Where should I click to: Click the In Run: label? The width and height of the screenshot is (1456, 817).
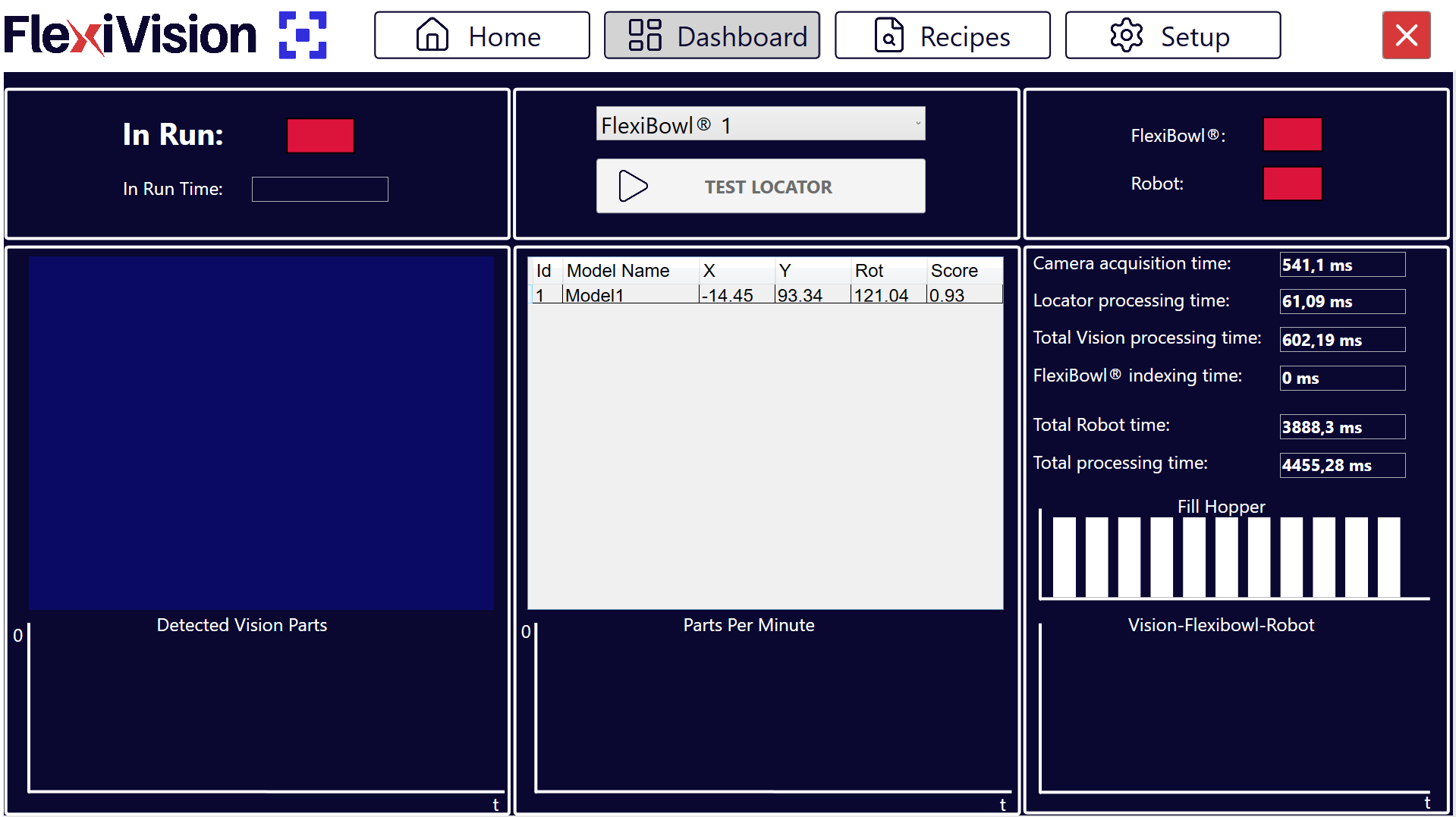[x=173, y=135]
